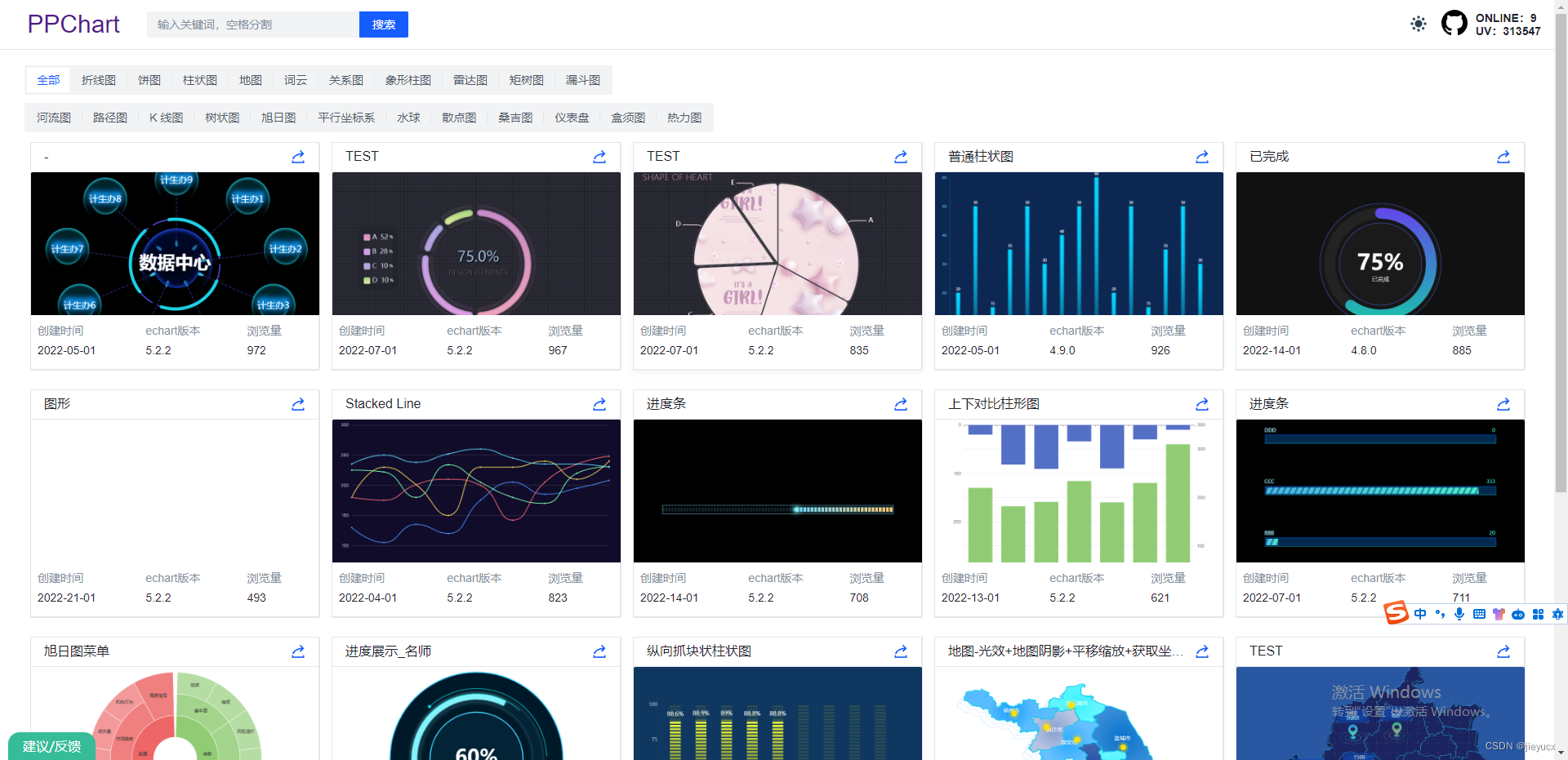Toggle the Sogou 中 Chinese mode indicator
The image size is (1568, 760).
(x=1420, y=614)
